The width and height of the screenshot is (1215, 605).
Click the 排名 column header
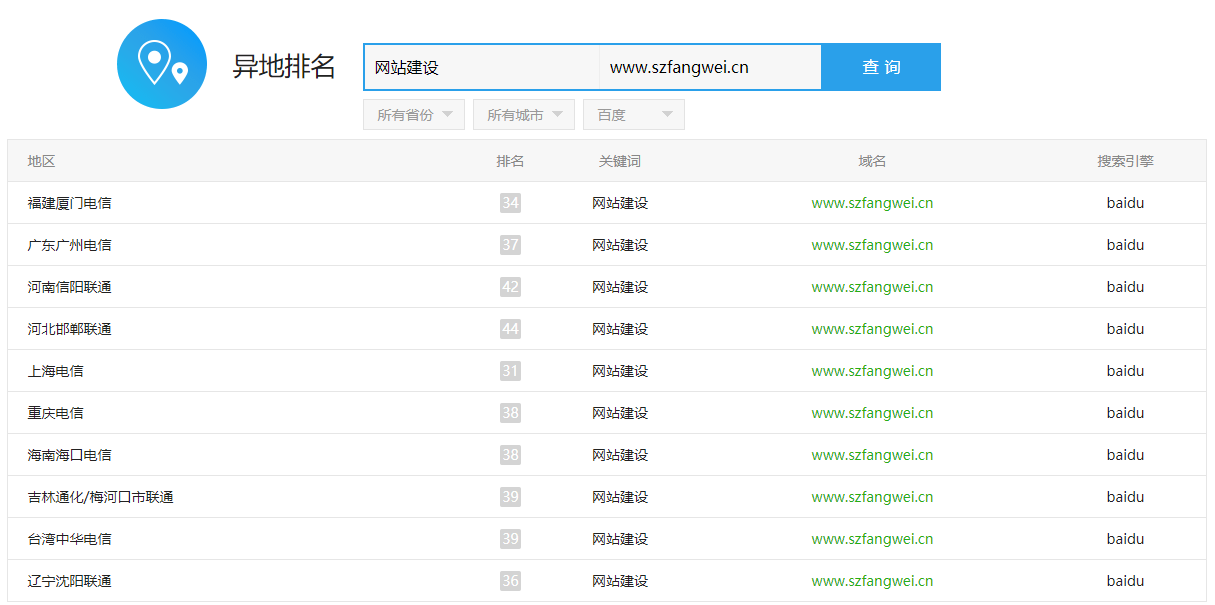[x=510, y=161]
